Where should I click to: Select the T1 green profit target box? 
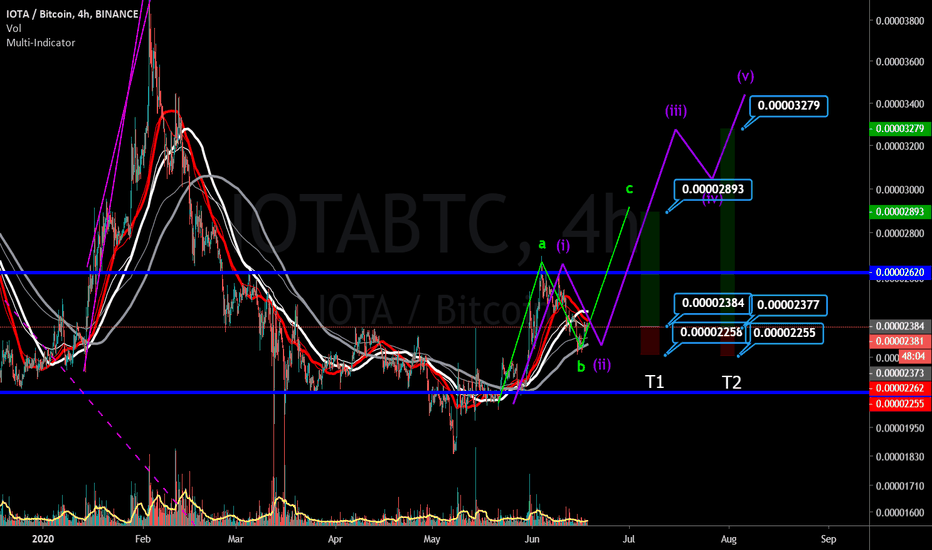click(650, 269)
